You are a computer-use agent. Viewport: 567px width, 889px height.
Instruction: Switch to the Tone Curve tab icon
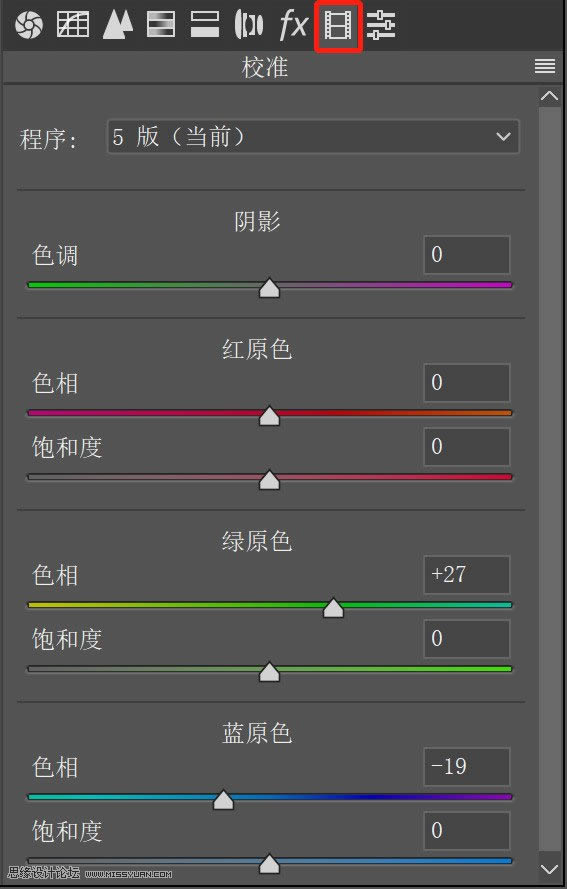(73, 25)
